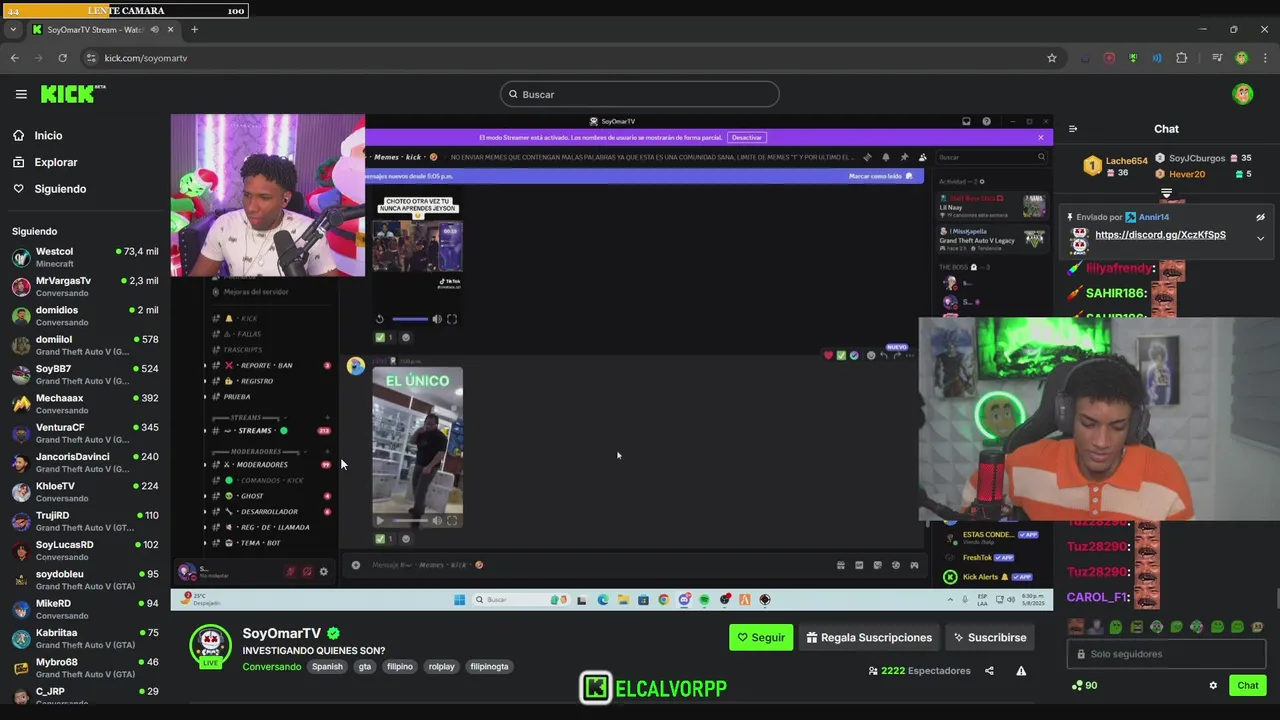The image size is (1280, 720).
Task: Open Discord notification bell icon
Action: point(885,157)
